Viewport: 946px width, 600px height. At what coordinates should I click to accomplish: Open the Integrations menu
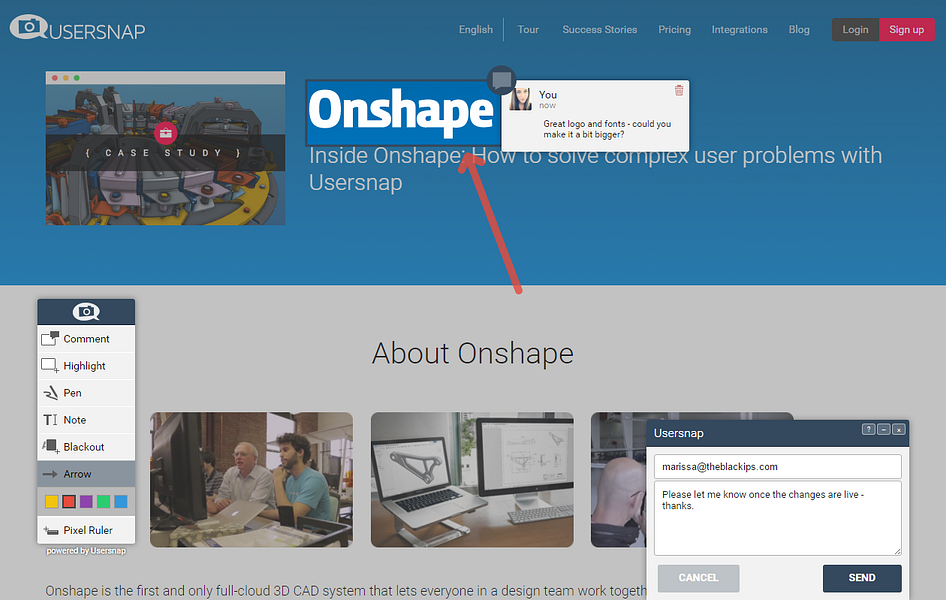[739, 30]
